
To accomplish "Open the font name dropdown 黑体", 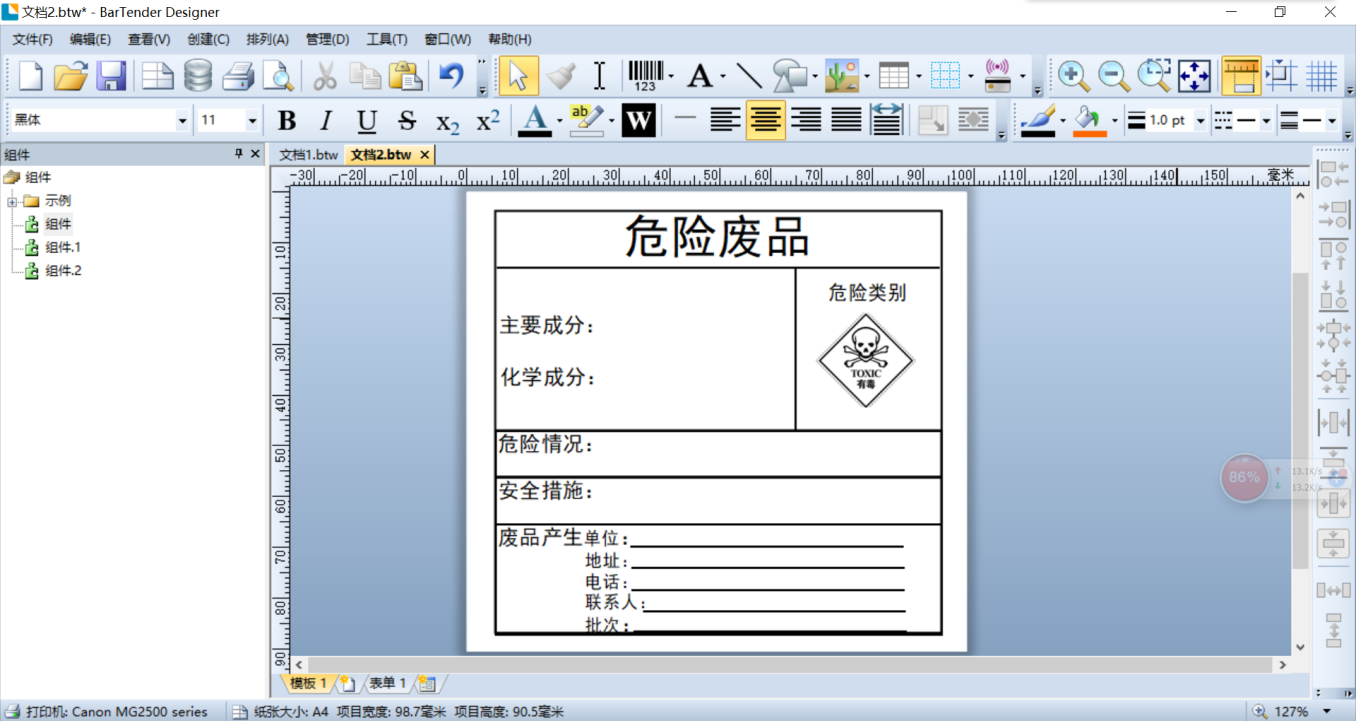I will (182, 121).
